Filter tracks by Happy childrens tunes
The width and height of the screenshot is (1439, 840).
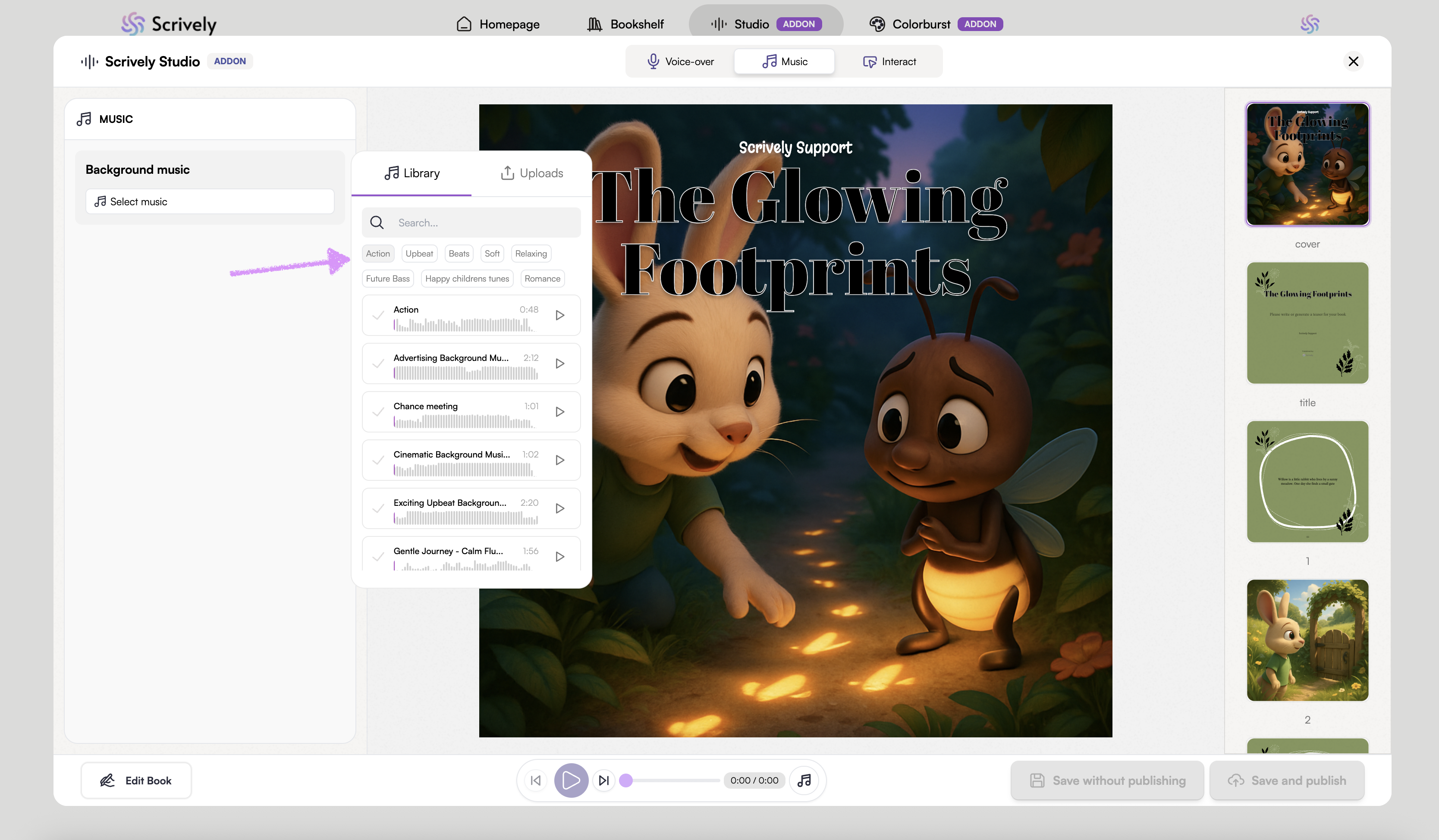467,279
